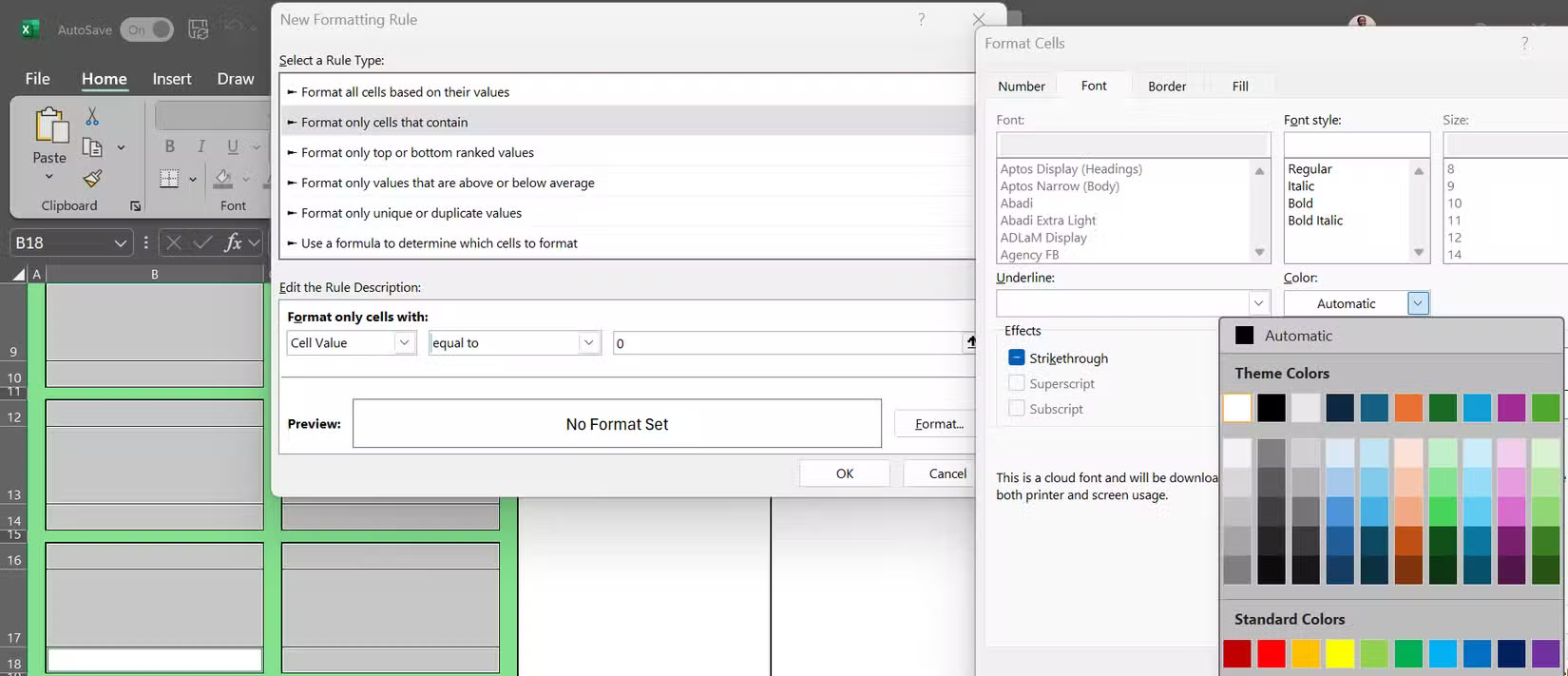
Task: Click the Cut scissors icon
Action: pyautogui.click(x=92, y=116)
